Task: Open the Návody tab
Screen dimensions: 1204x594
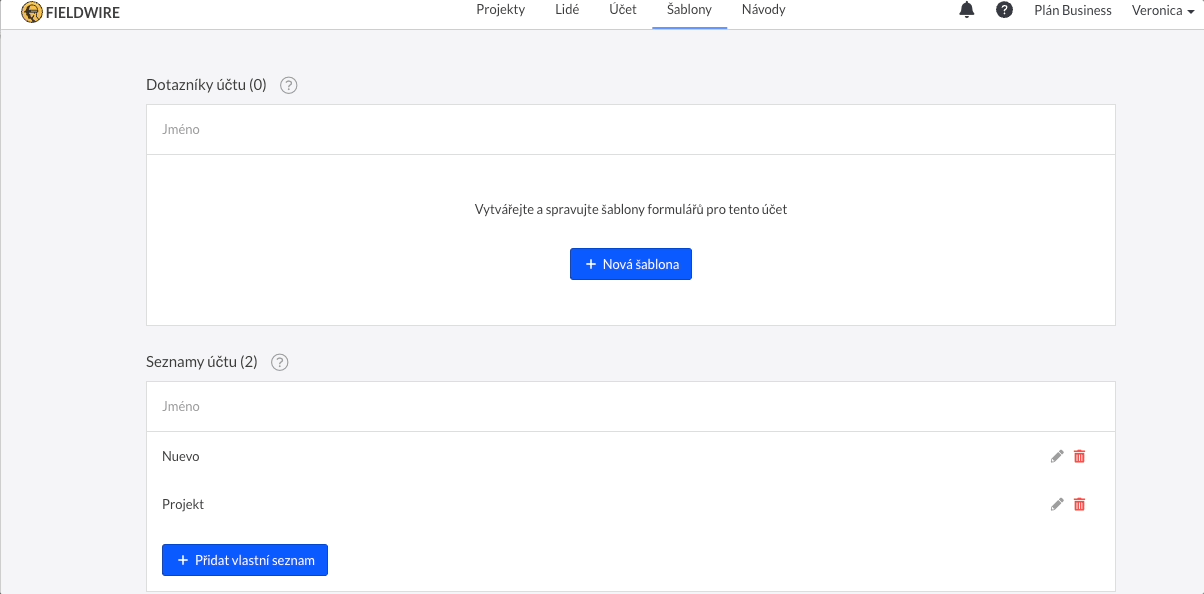Action: point(763,10)
